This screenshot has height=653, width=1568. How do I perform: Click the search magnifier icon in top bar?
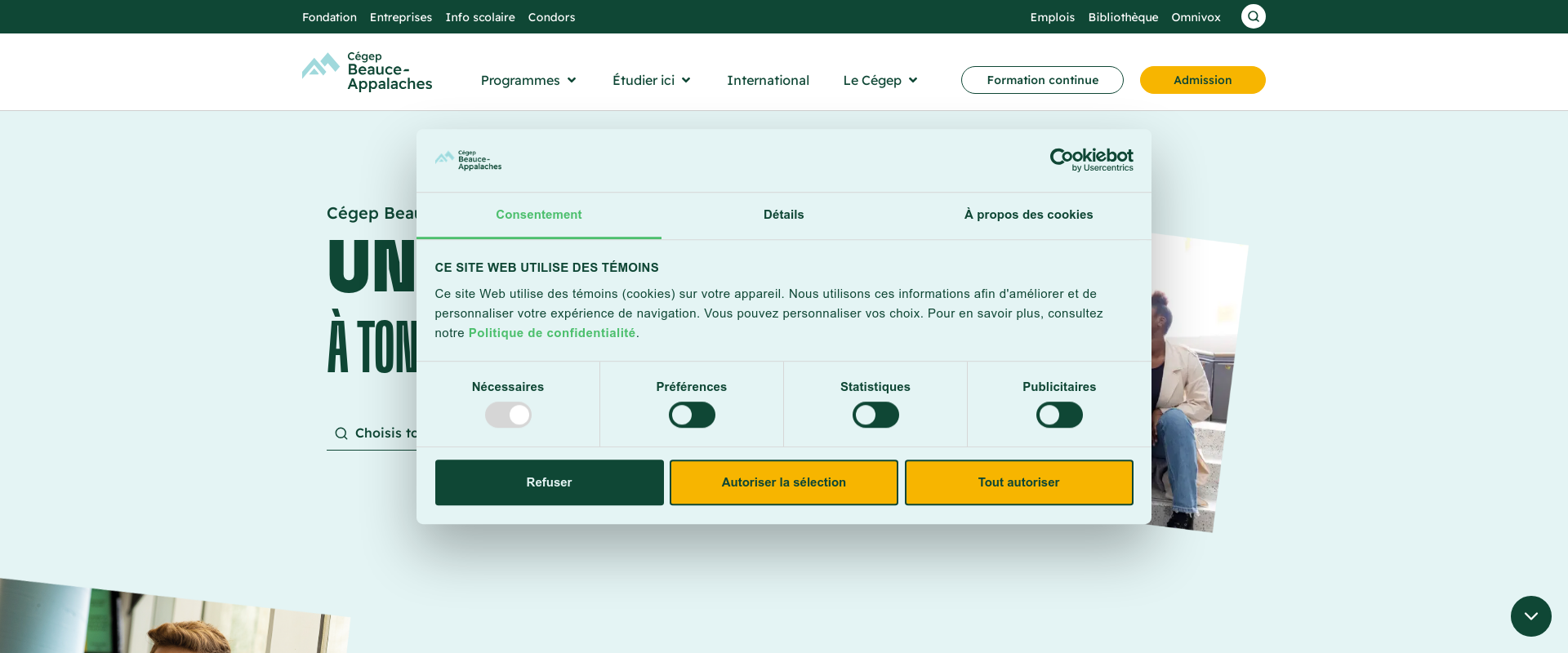coord(1253,16)
